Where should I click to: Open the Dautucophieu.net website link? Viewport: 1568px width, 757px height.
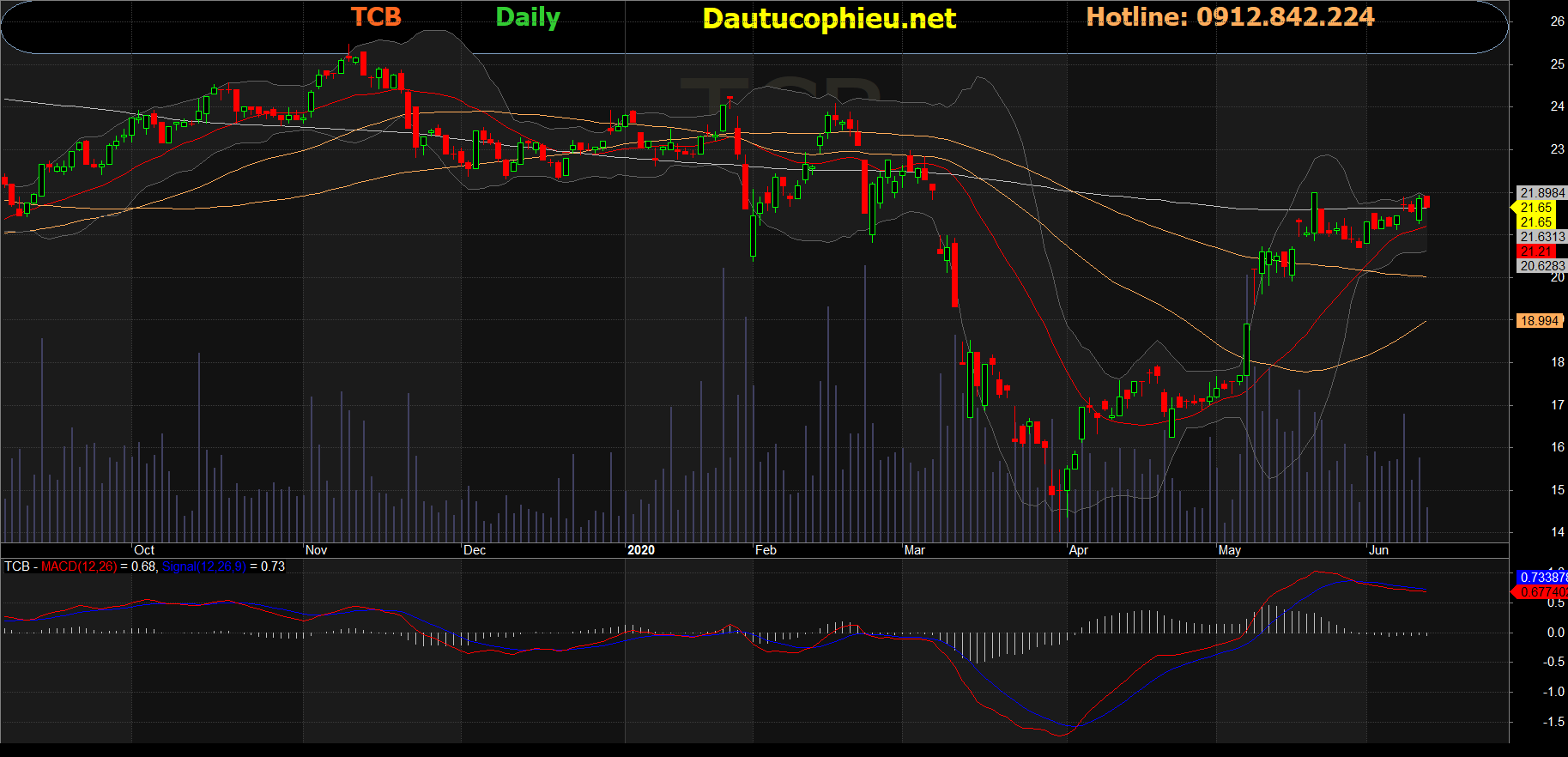point(828,19)
